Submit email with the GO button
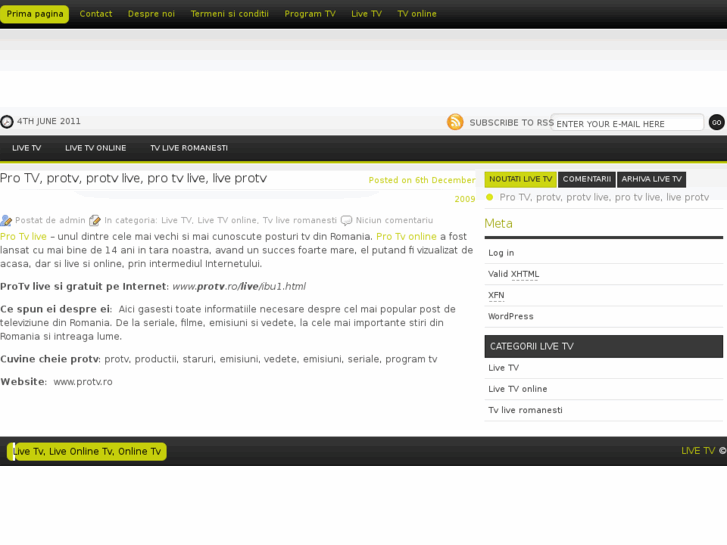 pyautogui.click(x=716, y=122)
